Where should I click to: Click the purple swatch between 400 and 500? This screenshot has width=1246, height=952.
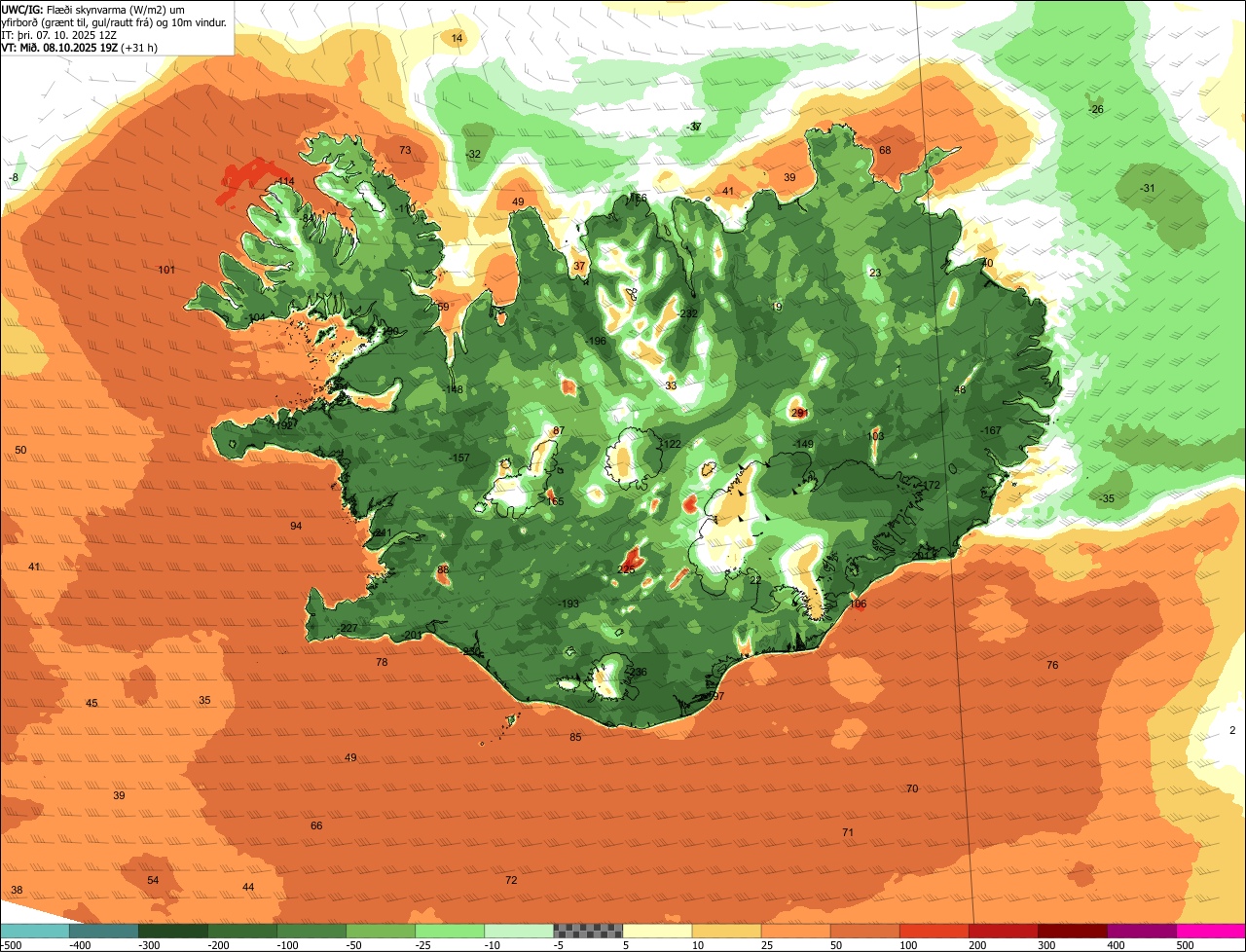(x=1141, y=931)
